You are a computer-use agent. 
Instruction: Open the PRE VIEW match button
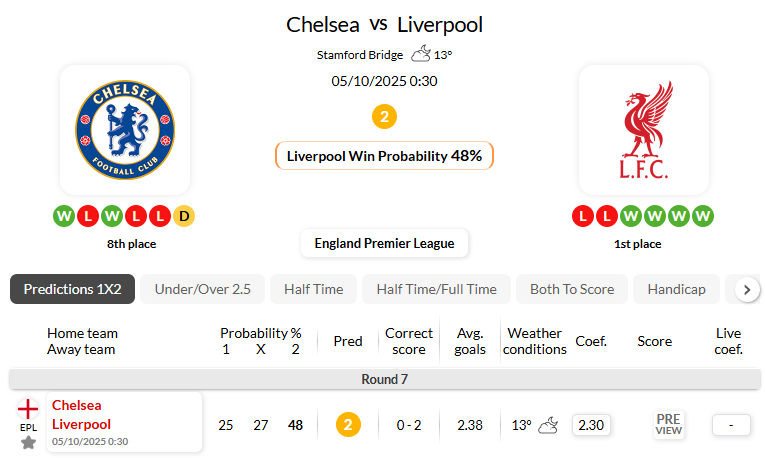668,424
